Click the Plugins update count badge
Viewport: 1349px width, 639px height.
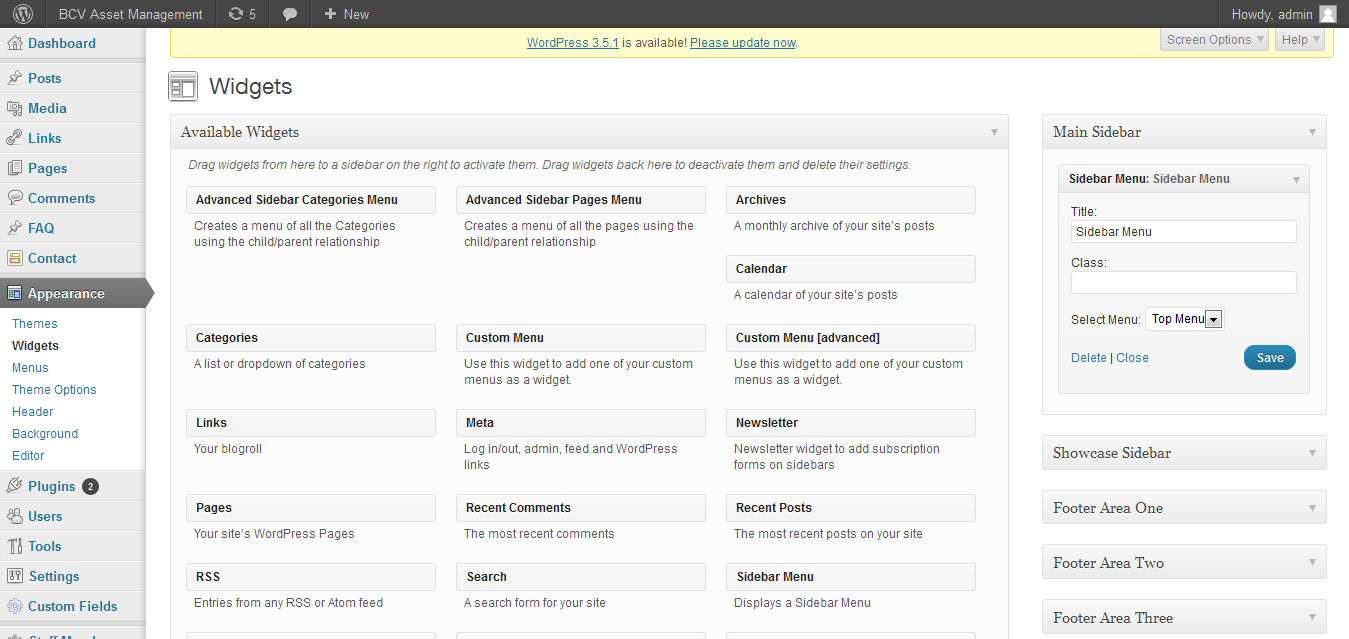point(90,487)
